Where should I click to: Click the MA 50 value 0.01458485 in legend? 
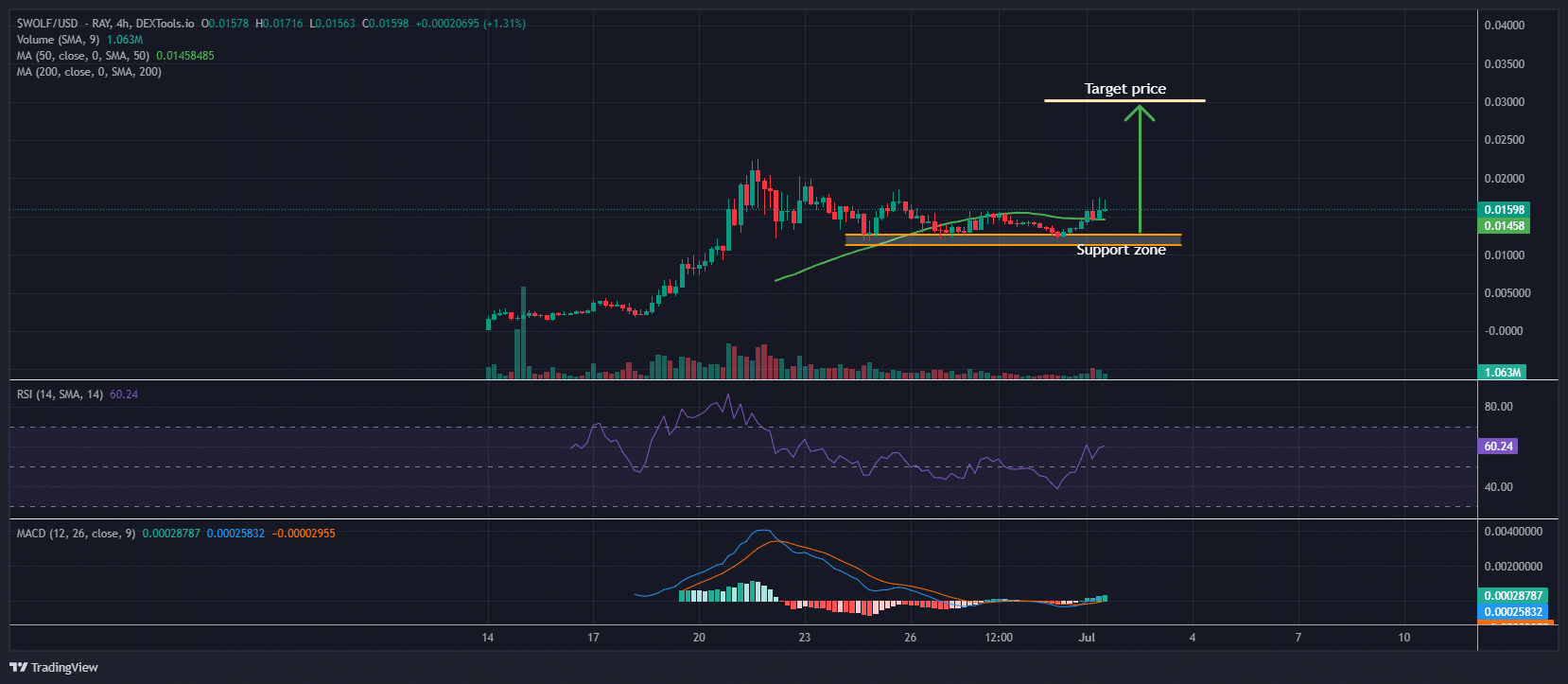click(185, 56)
